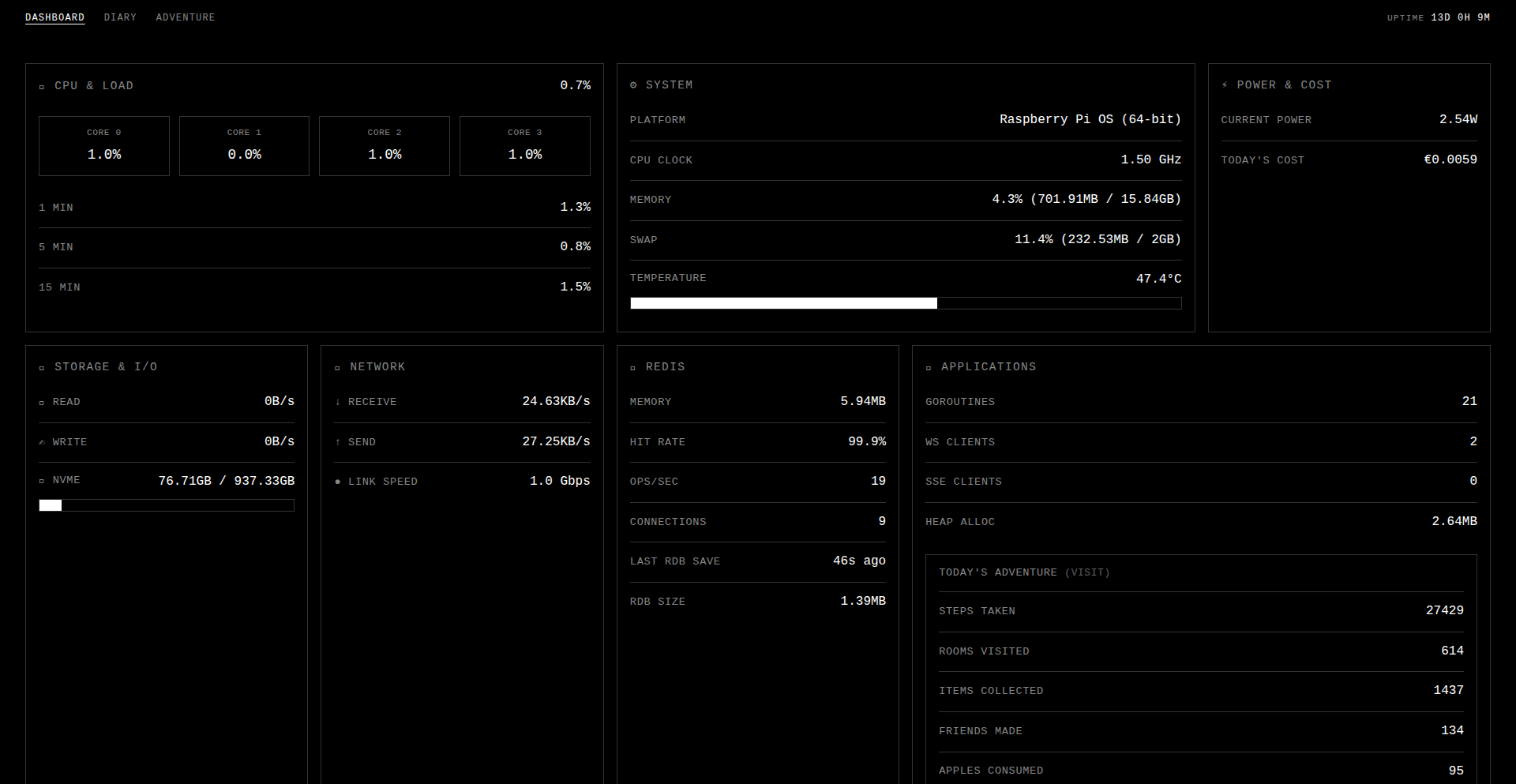
Task: Click the NVMe storage usage bar
Action: pyautogui.click(x=167, y=505)
